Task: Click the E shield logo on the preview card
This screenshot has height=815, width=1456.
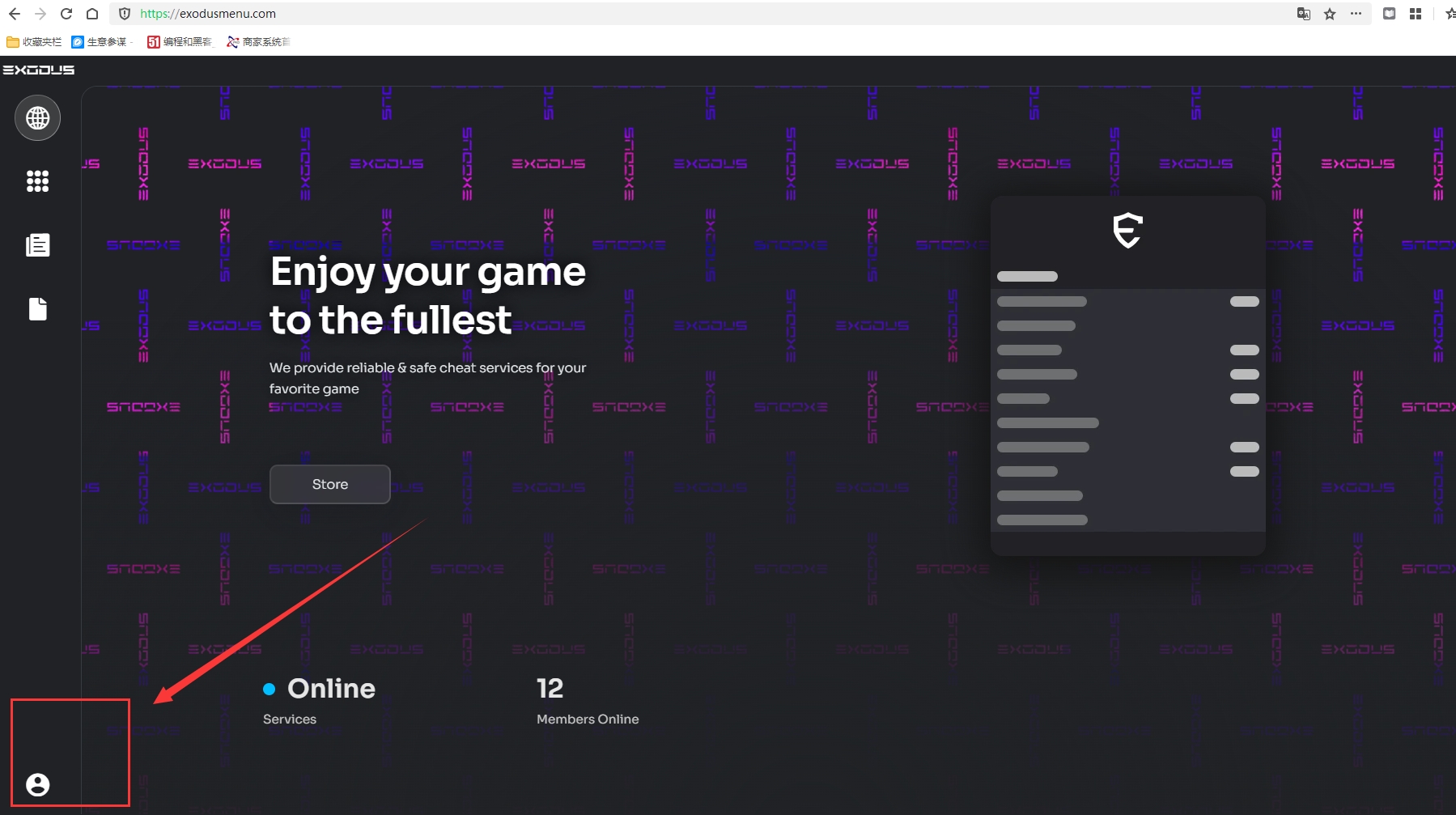Action: pyautogui.click(x=1127, y=231)
